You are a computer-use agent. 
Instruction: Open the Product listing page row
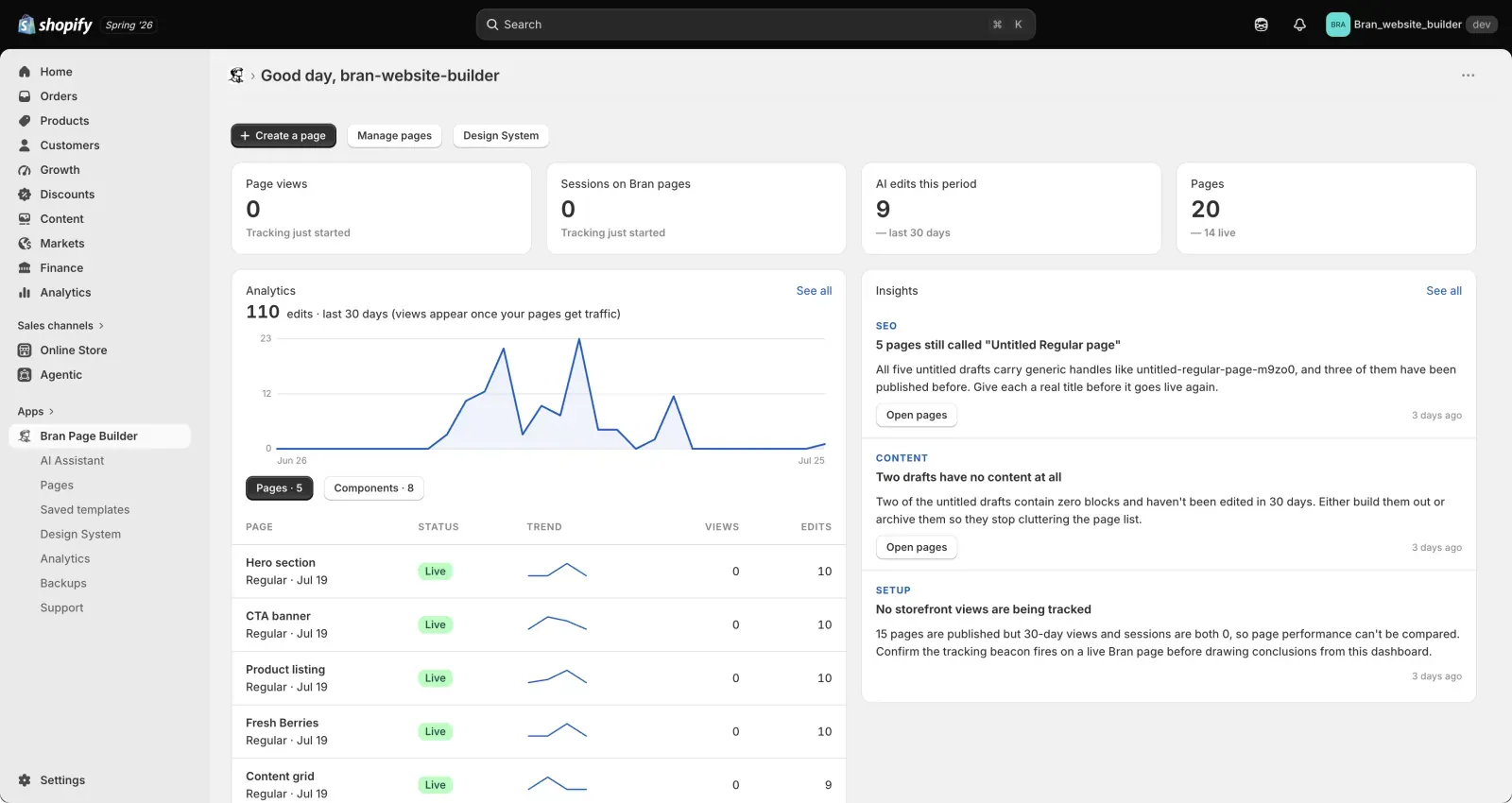[x=539, y=678]
